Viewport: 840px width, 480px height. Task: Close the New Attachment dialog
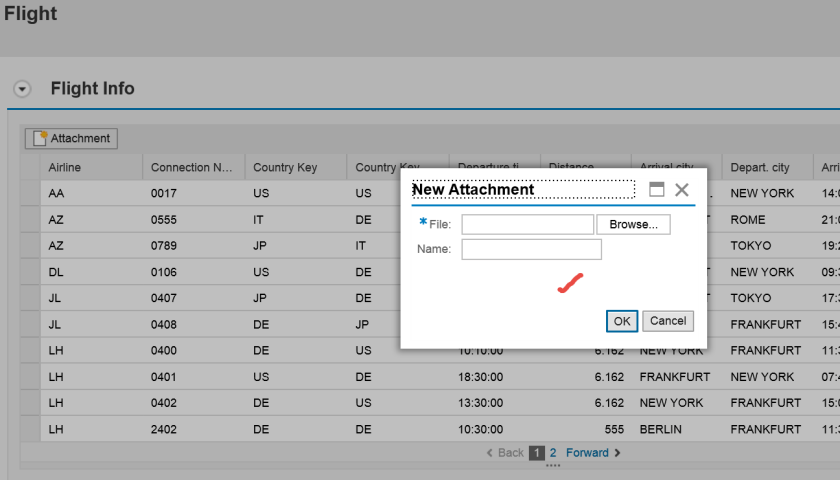[x=682, y=189]
